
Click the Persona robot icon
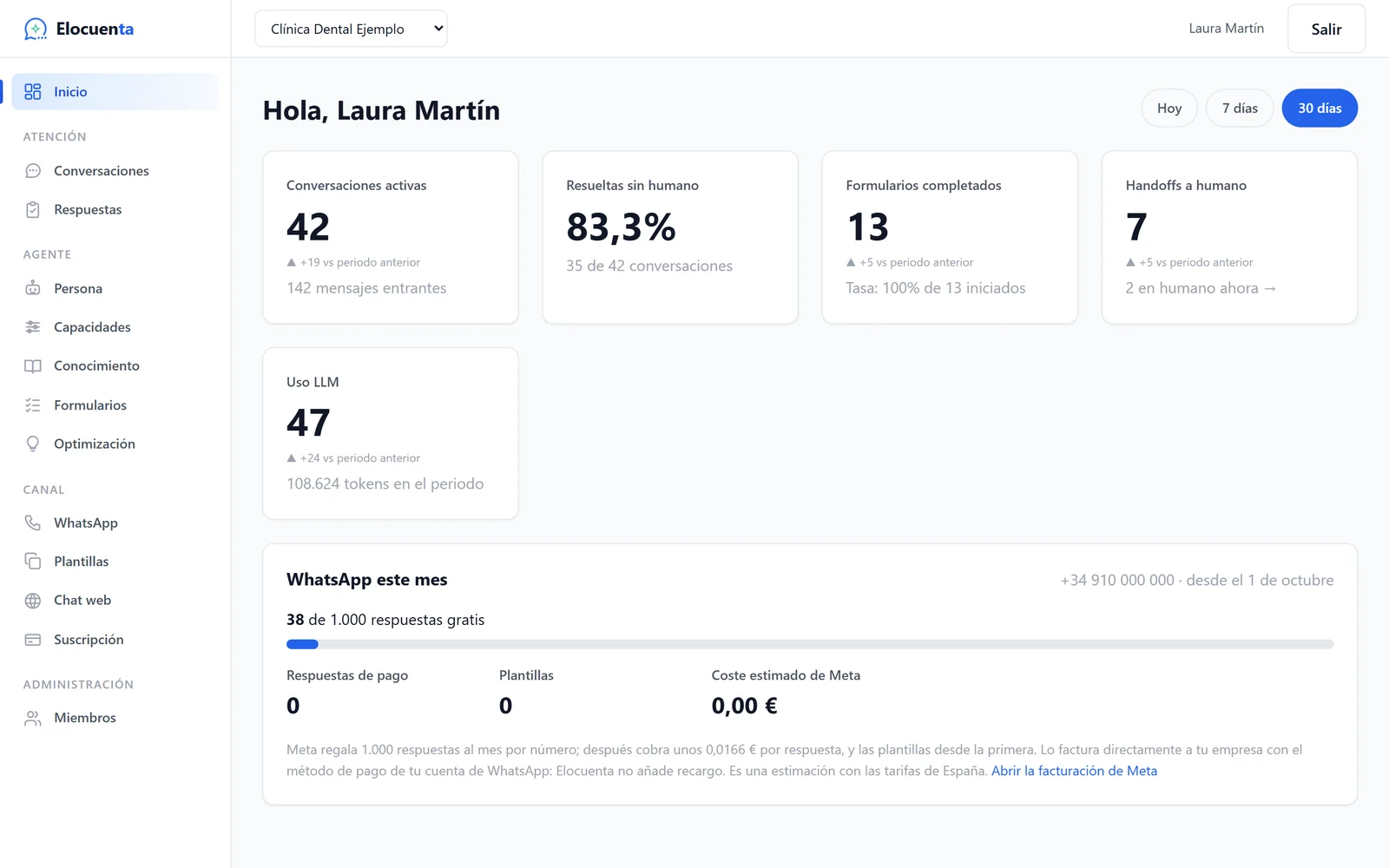coord(33,288)
